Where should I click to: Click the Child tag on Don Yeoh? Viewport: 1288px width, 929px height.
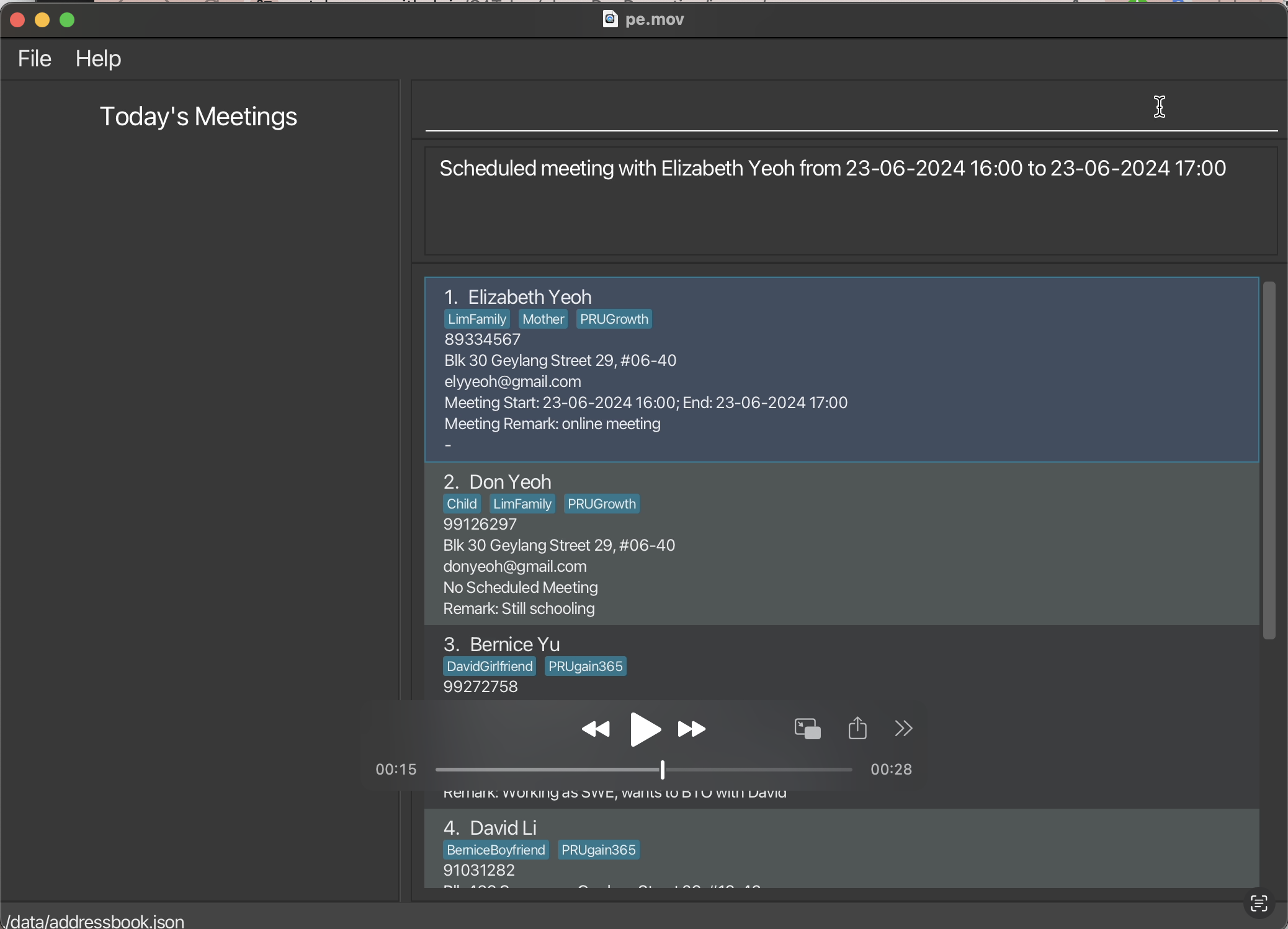[x=461, y=503]
